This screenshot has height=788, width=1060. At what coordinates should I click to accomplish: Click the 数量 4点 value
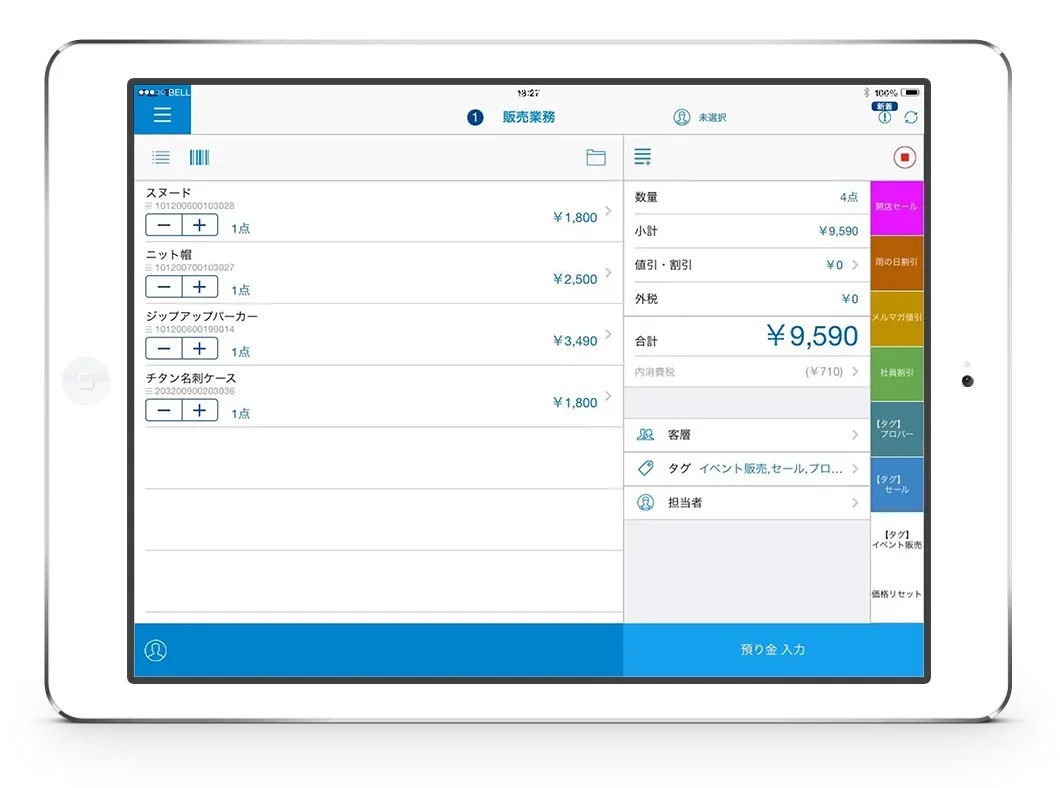point(849,197)
